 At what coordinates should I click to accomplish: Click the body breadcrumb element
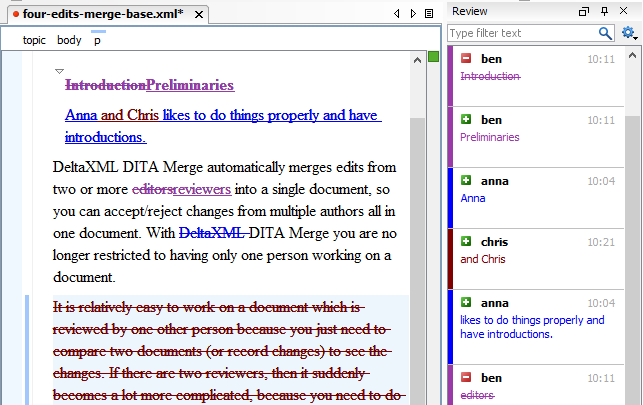coord(69,40)
